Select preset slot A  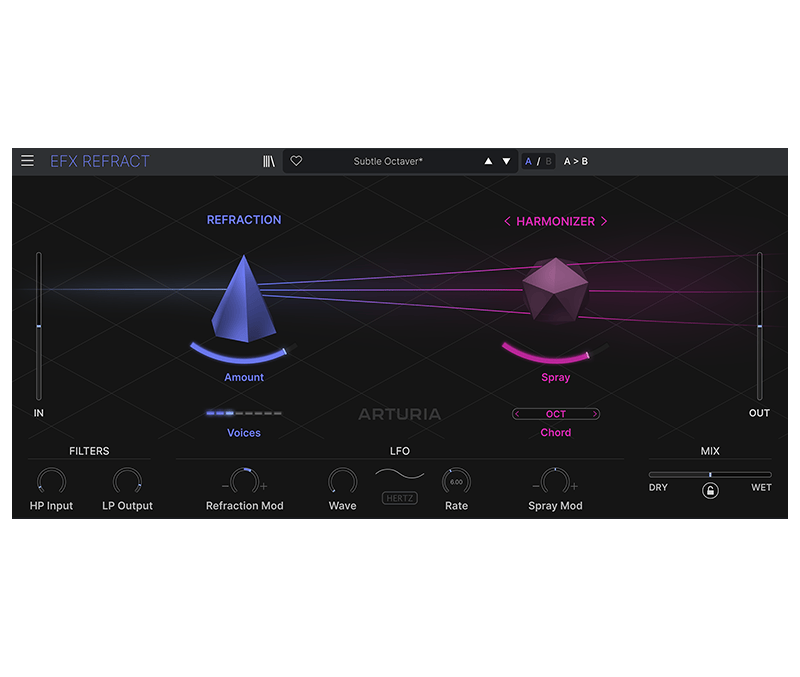pos(529,161)
